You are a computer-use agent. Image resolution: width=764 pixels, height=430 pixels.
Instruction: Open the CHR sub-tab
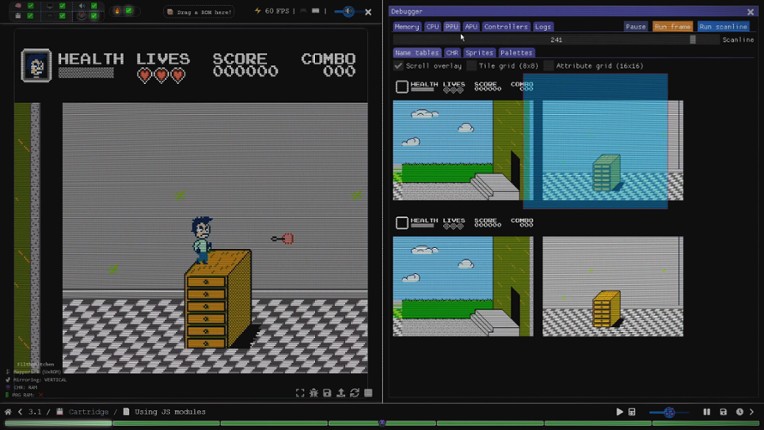point(452,53)
